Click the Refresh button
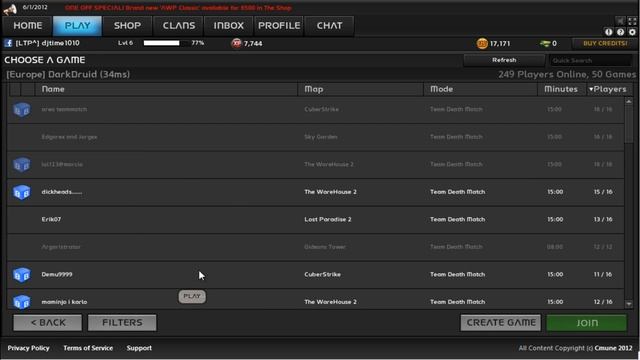 point(504,60)
